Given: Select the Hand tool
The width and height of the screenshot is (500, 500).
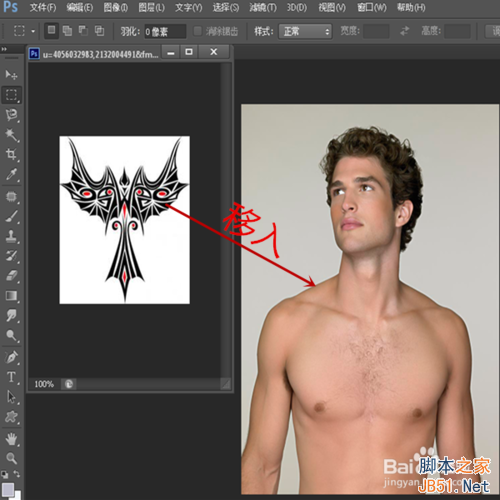Looking at the screenshot, I should point(11,439).
